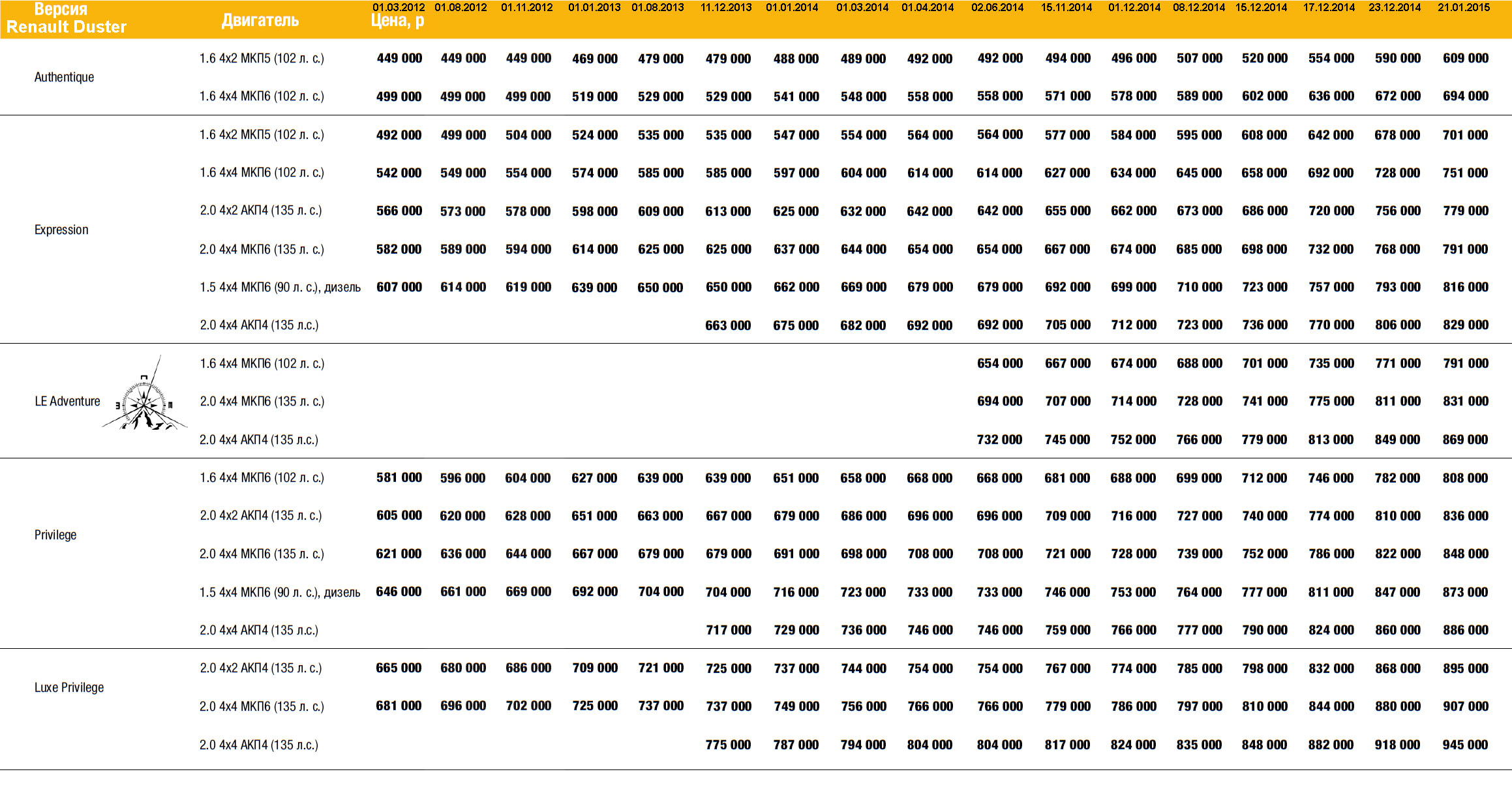Click the price cell '882 000'
Screen dimensions: 1512x791
click(x=1331, y=745)
